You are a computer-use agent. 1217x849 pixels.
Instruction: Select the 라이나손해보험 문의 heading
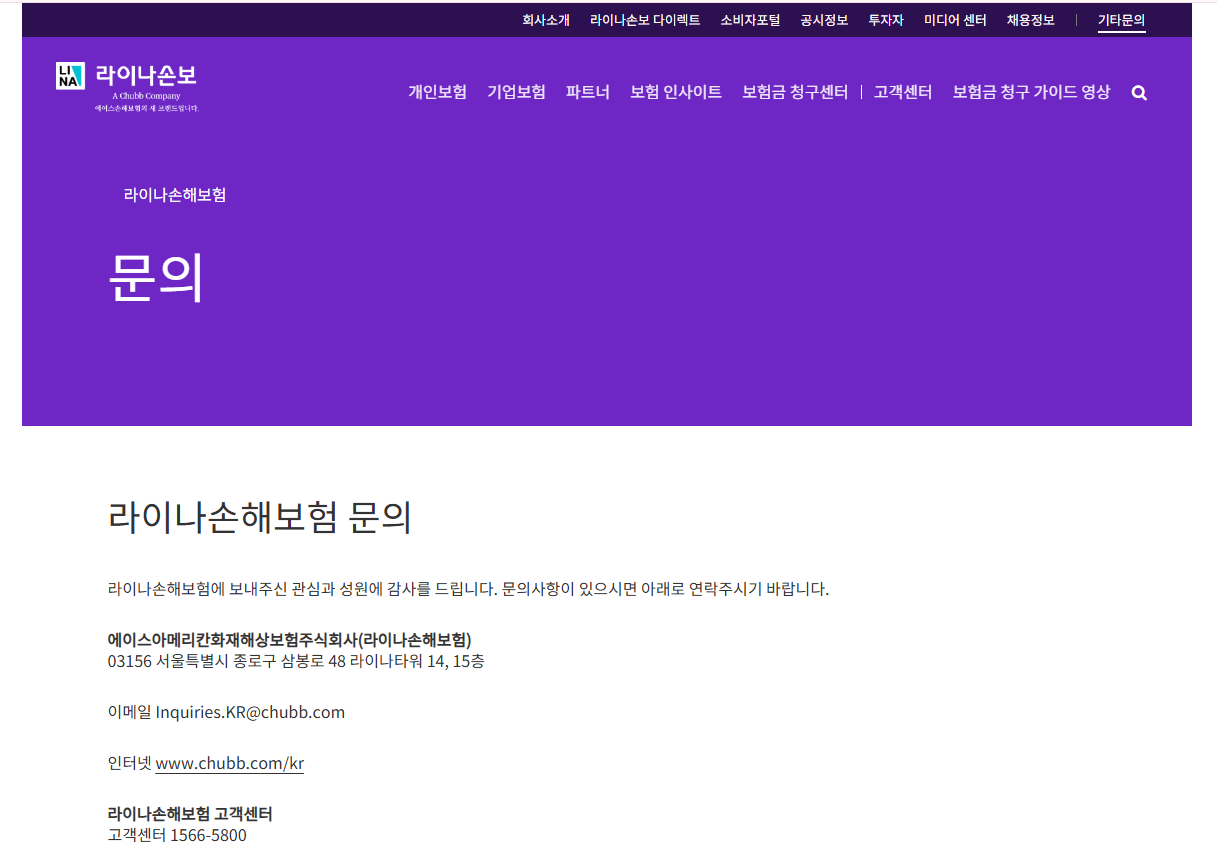point(260,518)
